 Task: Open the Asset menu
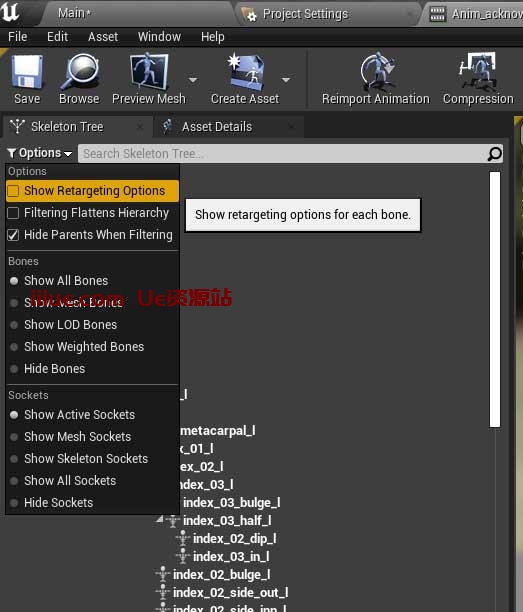point(103,37)
